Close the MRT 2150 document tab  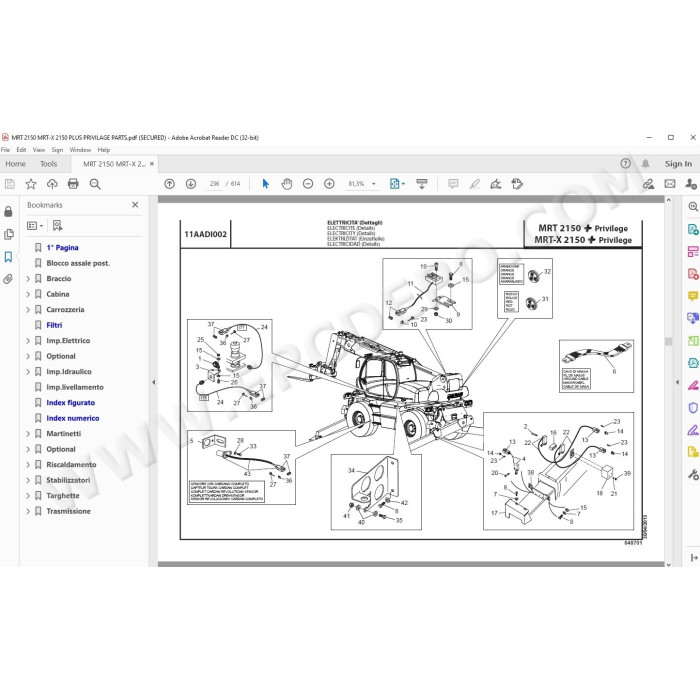[x=152, y=164]
